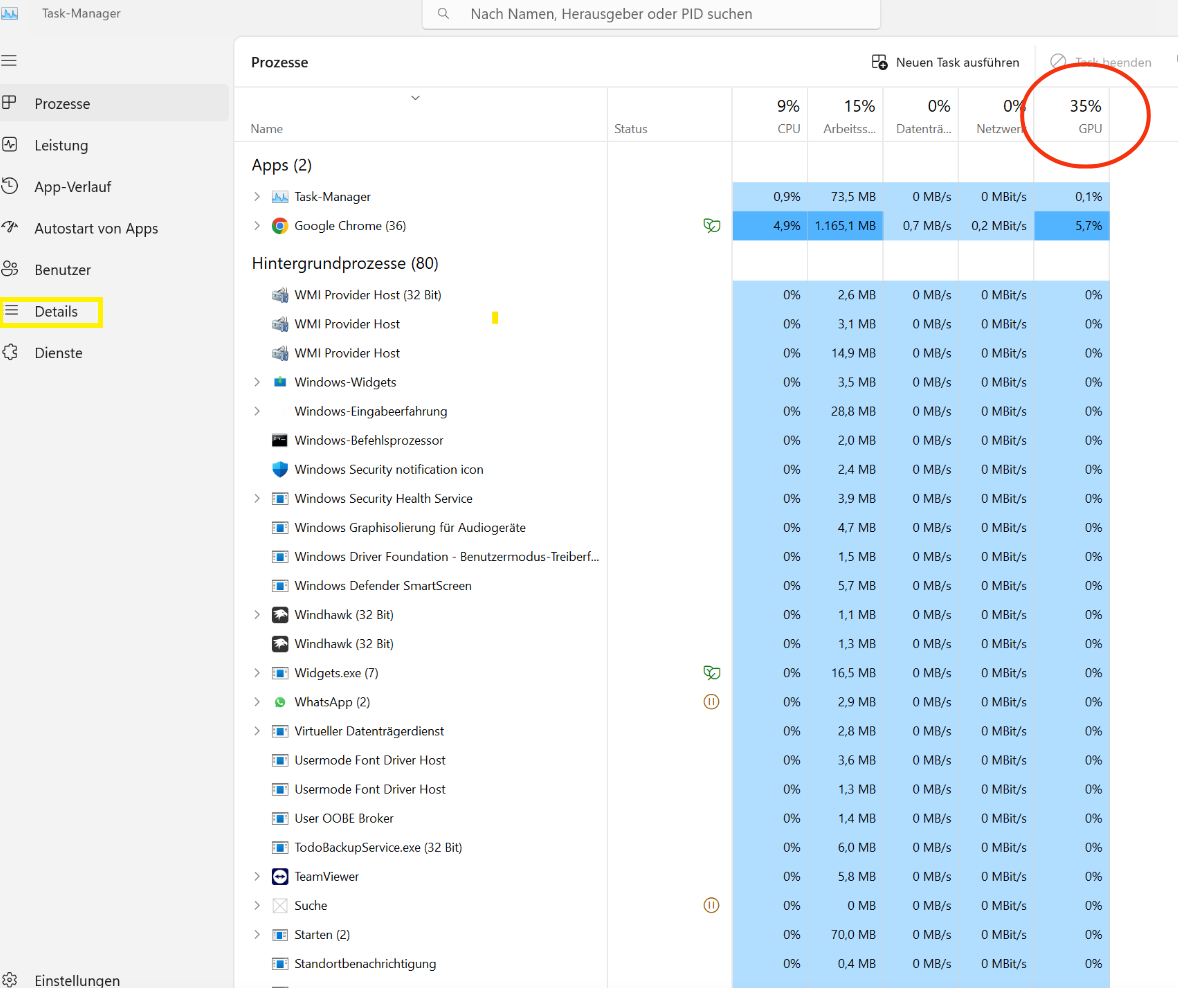The image size is (1178, 988).
Task: Click the Dienste puzzle icon
Action: [10, 352]
